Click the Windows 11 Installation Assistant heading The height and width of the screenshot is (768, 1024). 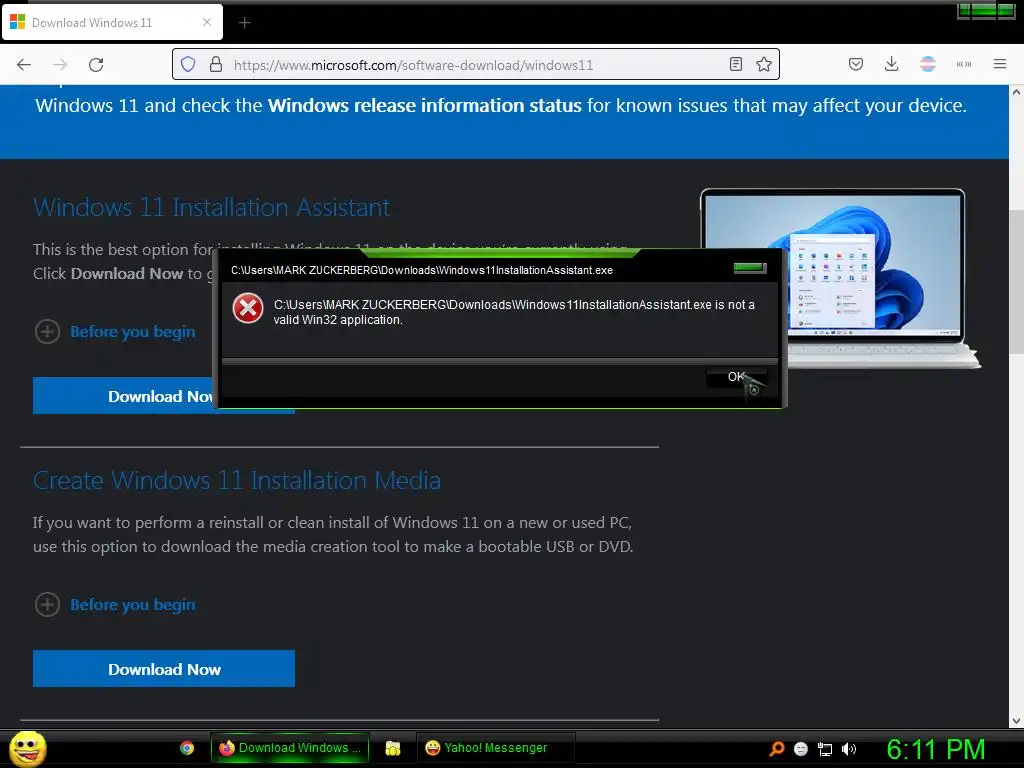pyautogui.click(x=212, y=207)
